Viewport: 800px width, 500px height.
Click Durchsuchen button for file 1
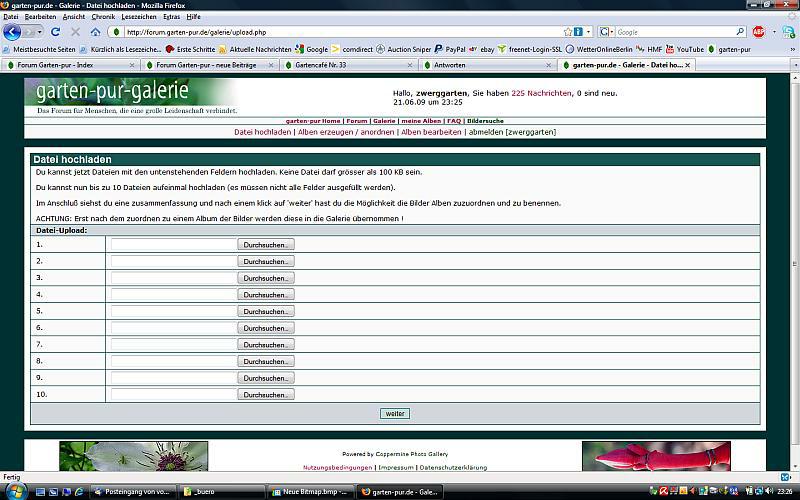click(266, 244)
